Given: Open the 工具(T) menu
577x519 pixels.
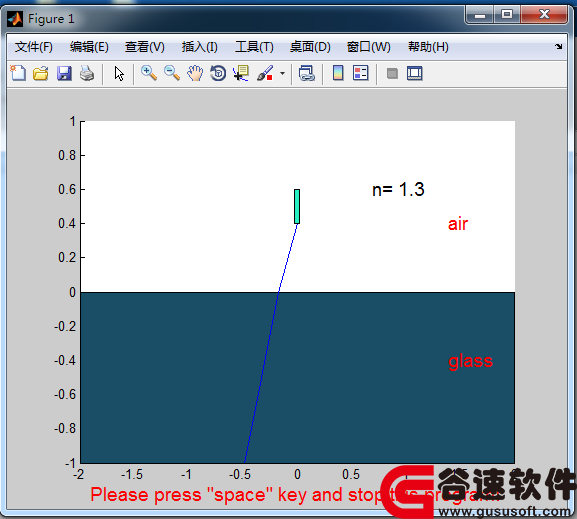Looking at the screenshot, I should 254,47.
